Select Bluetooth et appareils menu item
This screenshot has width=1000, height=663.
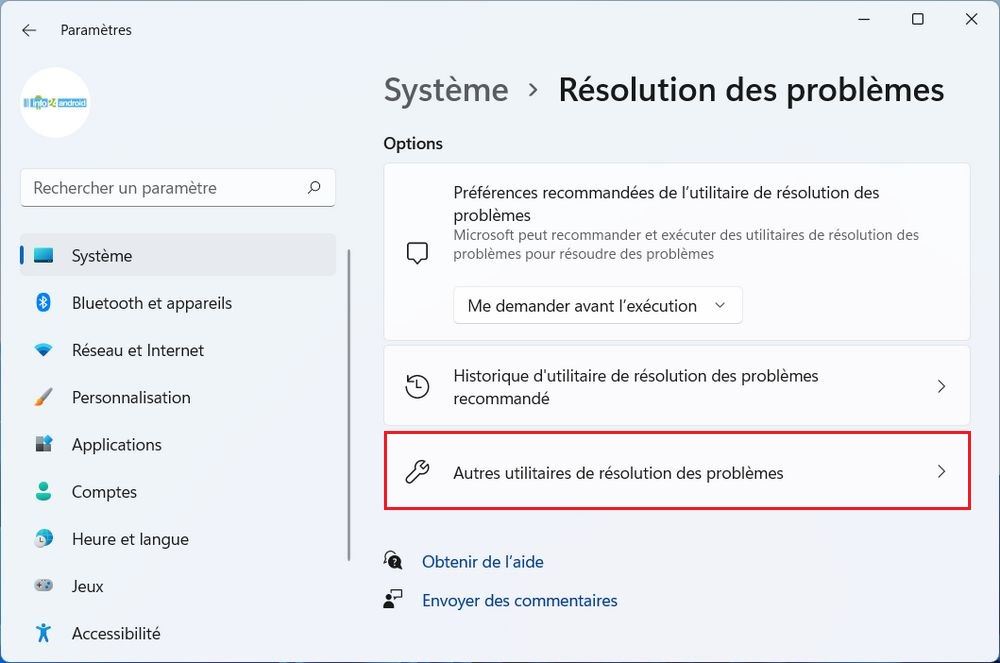coord(151,303)
